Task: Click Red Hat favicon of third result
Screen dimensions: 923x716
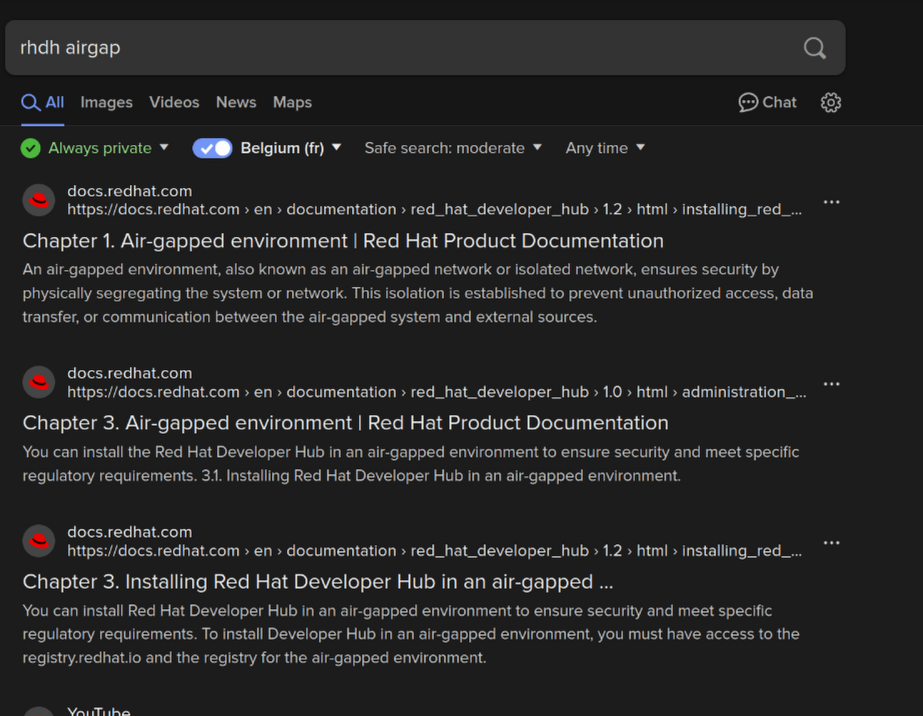Action: (x=39, y=541)
